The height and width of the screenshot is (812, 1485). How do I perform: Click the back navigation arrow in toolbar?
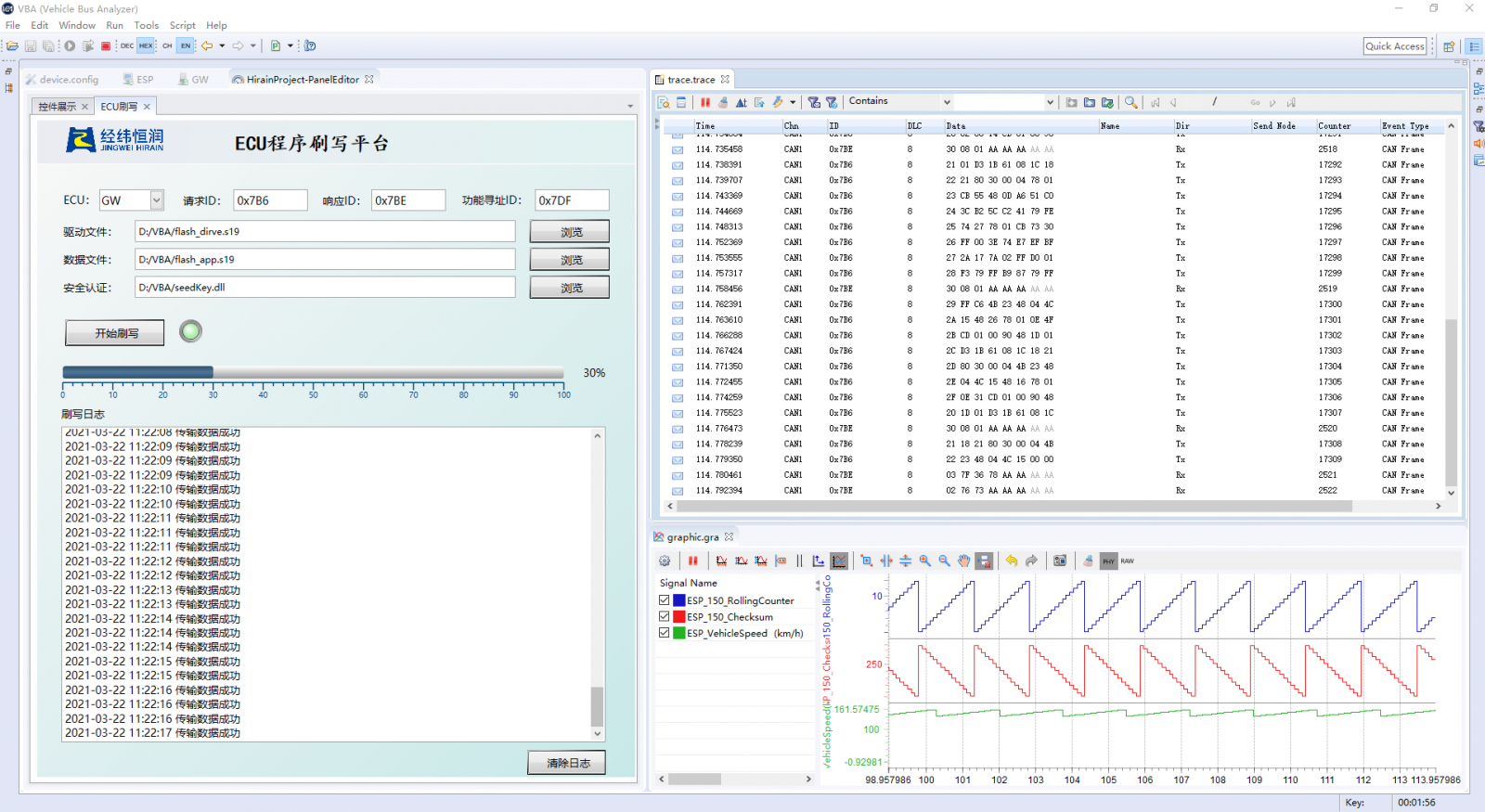tap(207, 45)
